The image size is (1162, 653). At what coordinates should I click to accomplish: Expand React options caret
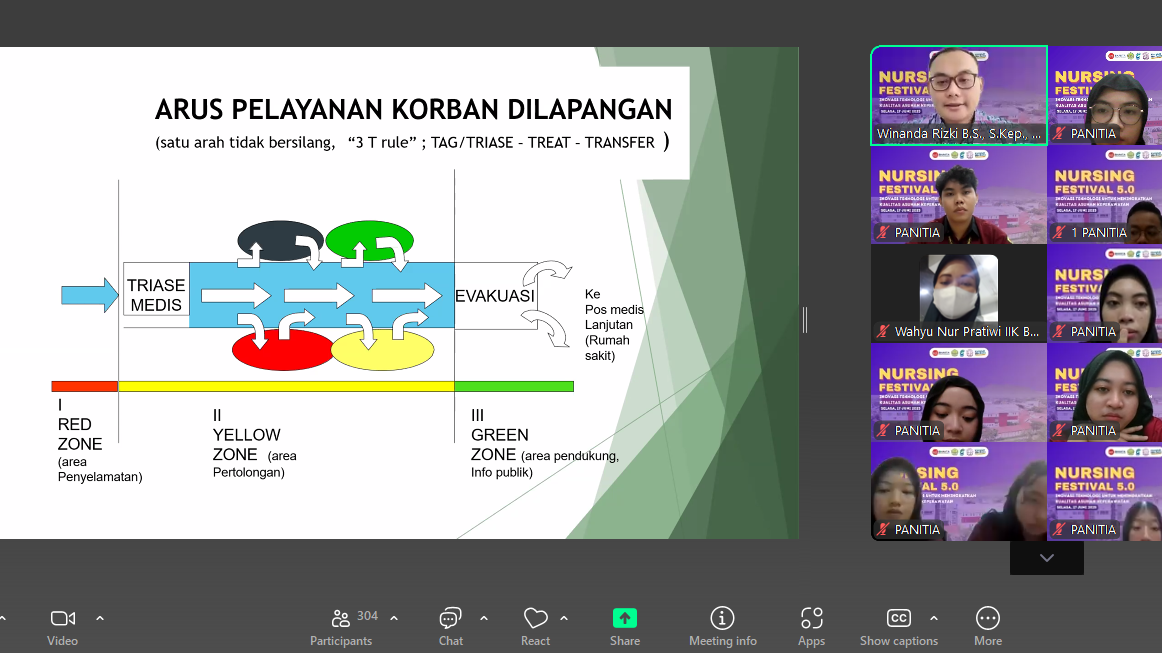click(564, 618)
